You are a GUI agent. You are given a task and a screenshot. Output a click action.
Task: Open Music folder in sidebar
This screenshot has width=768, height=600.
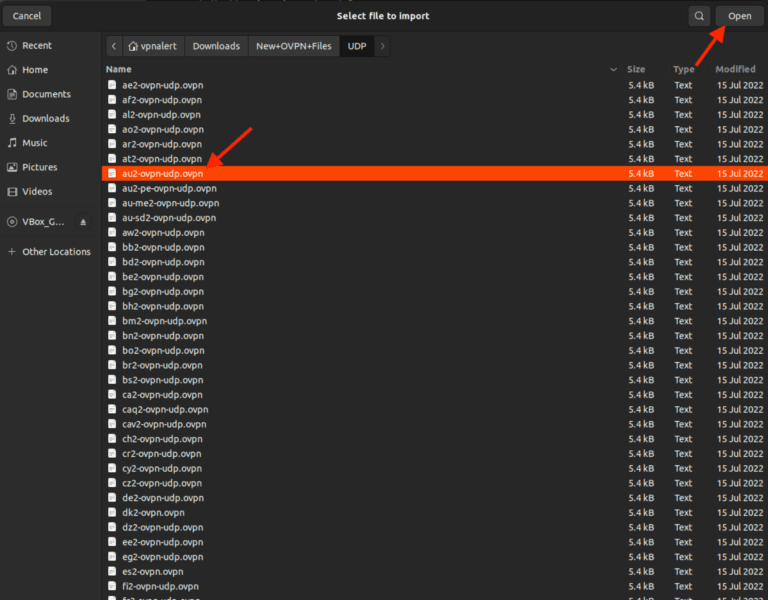(x=35, y=143)
